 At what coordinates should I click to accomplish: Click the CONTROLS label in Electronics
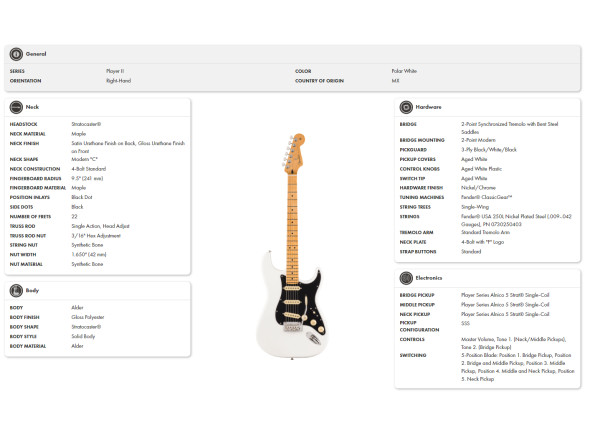(x=412, y=340)
